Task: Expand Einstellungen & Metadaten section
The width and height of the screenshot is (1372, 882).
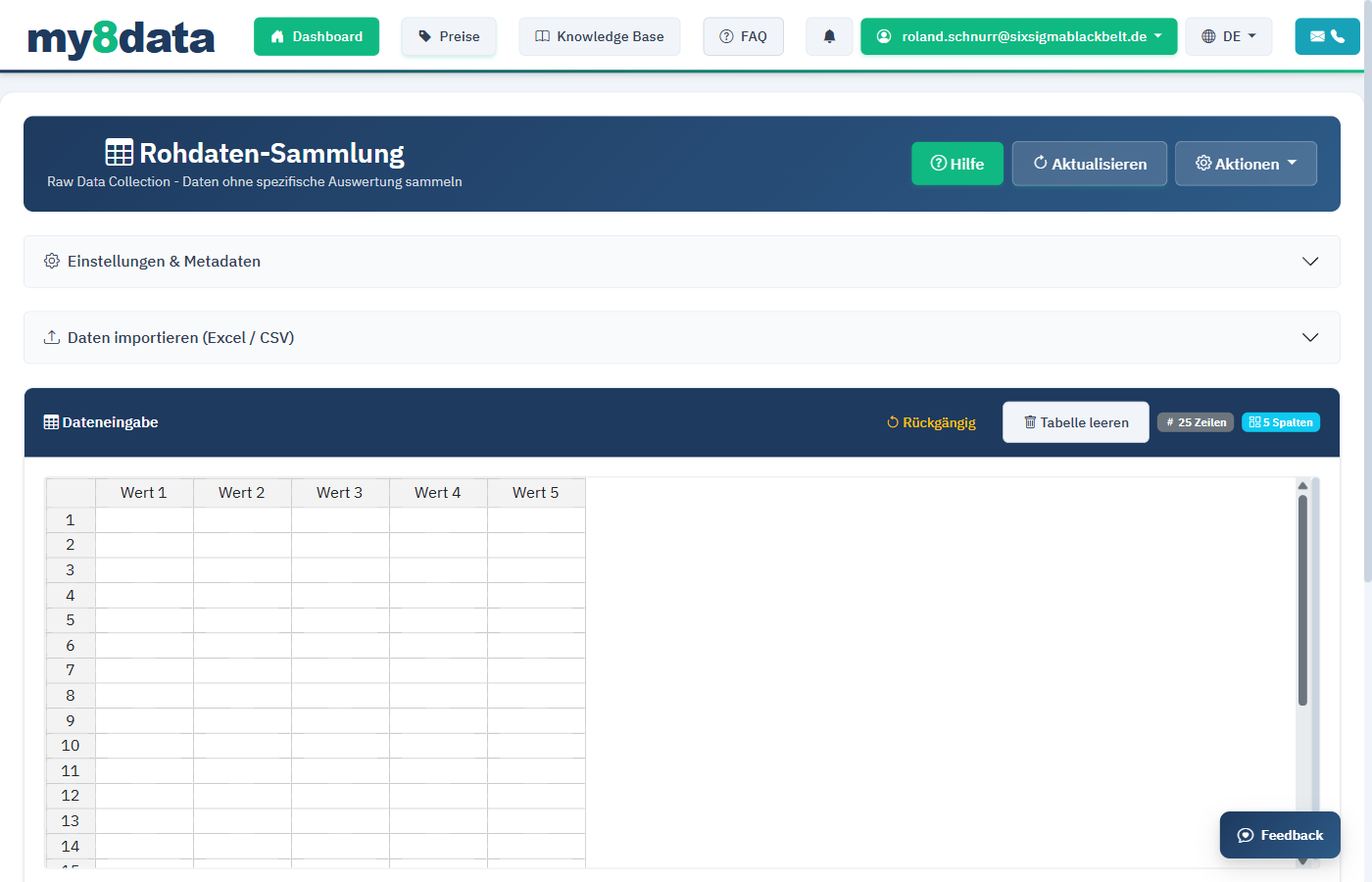Action: [682, 262]
